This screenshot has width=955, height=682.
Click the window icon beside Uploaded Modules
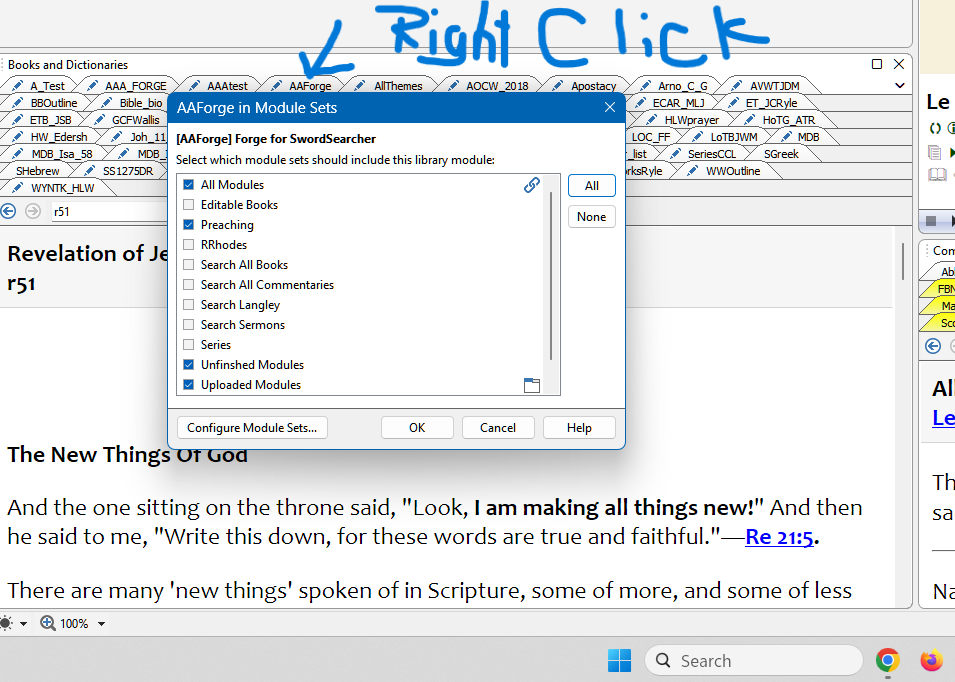[532, 385]
